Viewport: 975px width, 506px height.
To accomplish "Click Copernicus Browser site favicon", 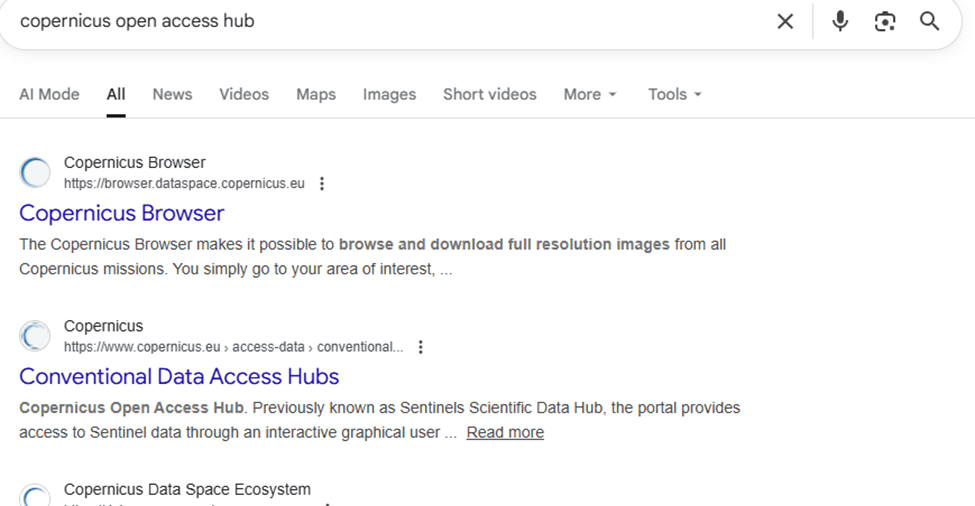I will point(35,173).
